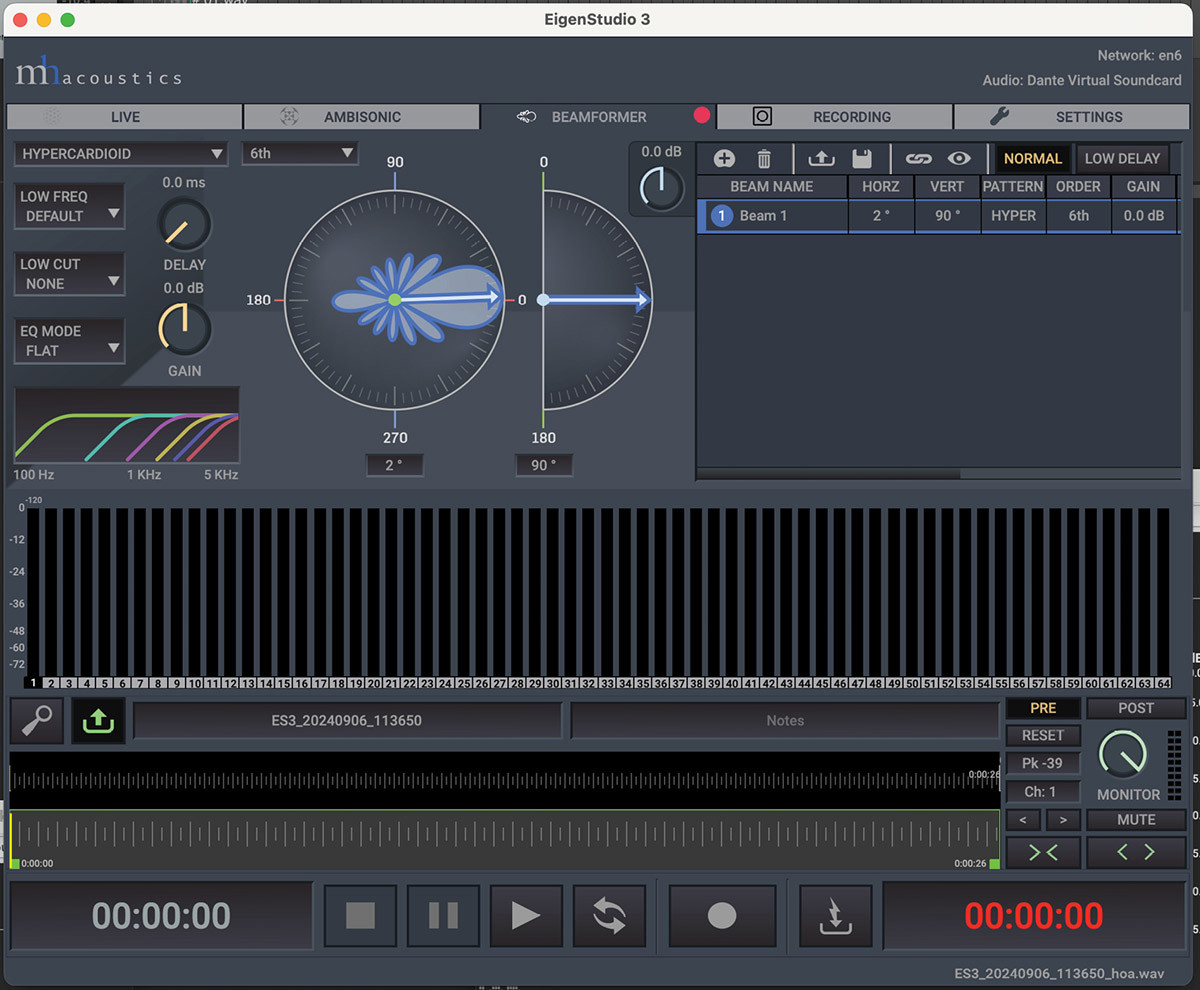
Task: Open the SETTINGS tab
Action: pyautogui.click(x=1072, y=117)
